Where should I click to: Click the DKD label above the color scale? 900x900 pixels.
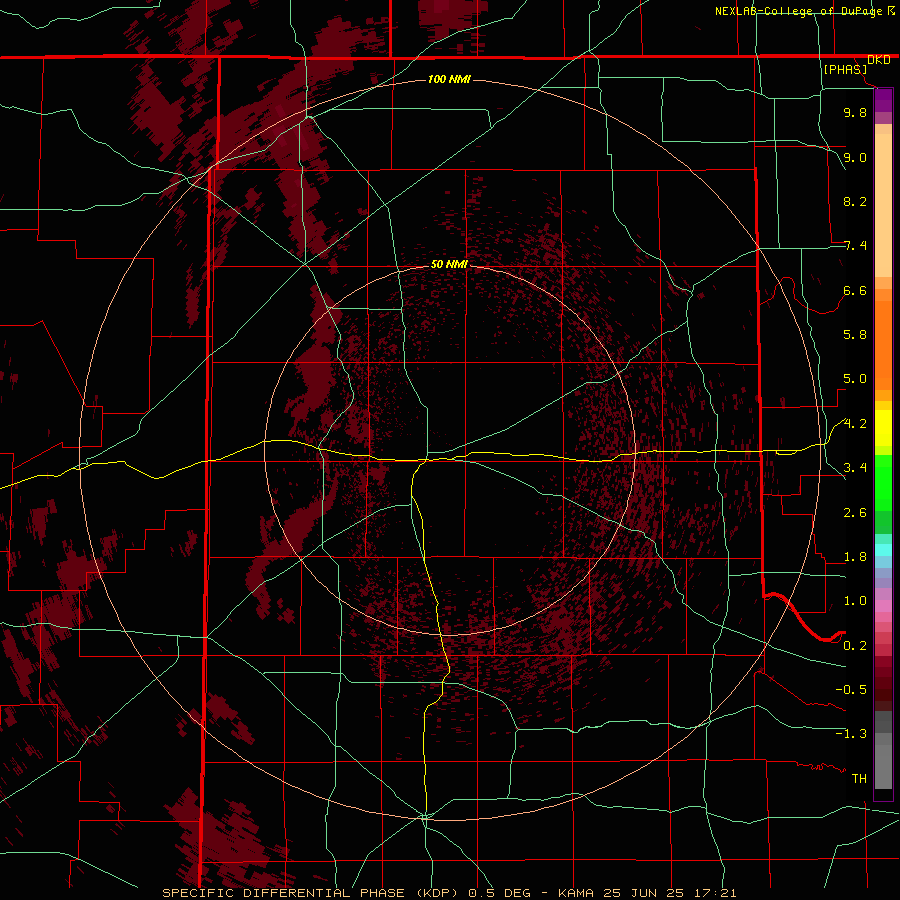[x=878, y=60]
